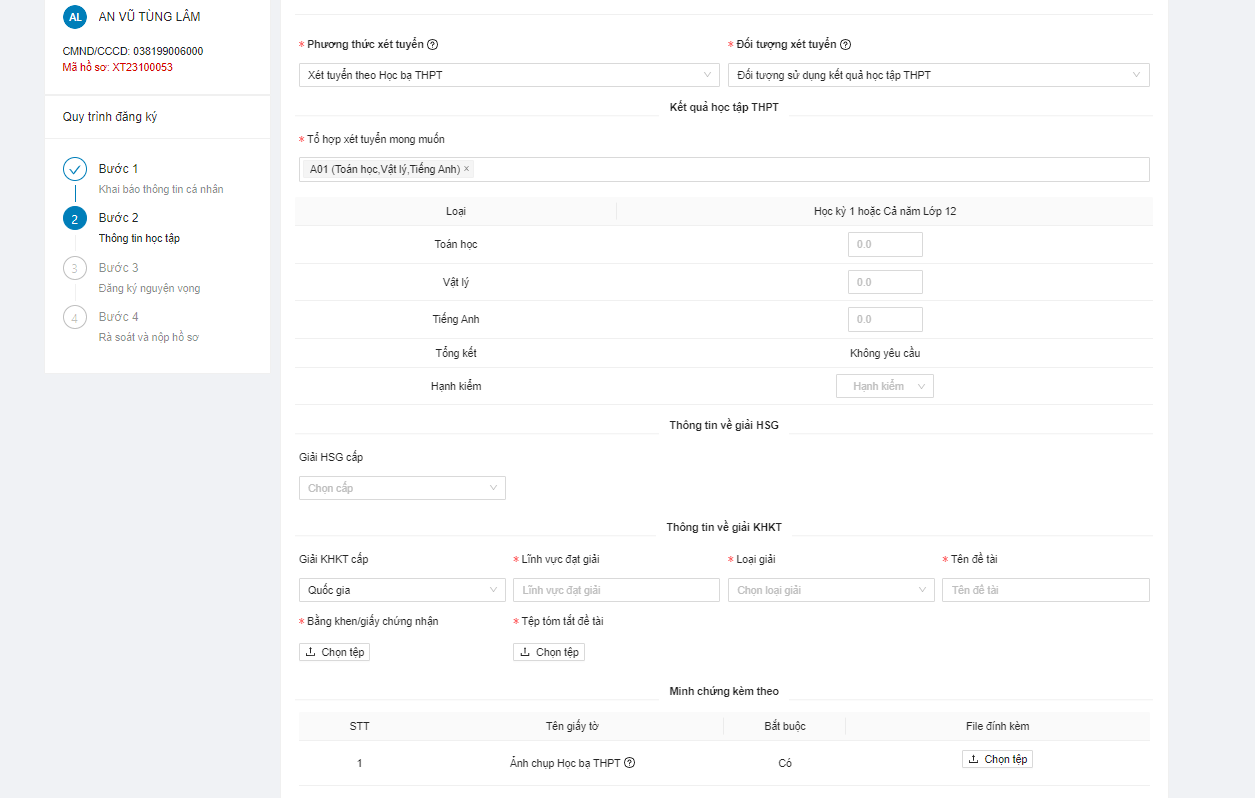The image size is (1255, 798).
Task: Click help icon beside Ảnh chụp Học bạ THPT
Action: 630,763
